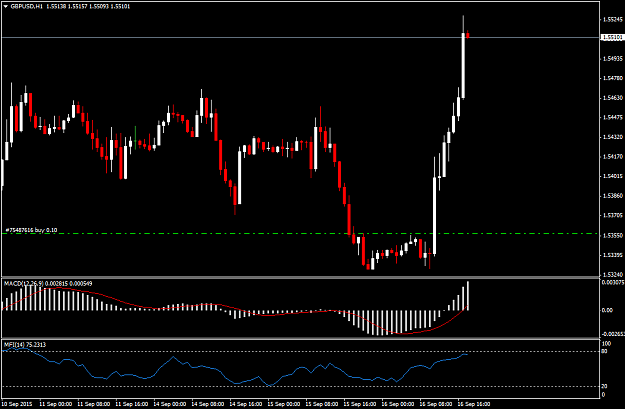Click the 10 Sep 2015 date label

pyautogui.click(x=17, y=404)
